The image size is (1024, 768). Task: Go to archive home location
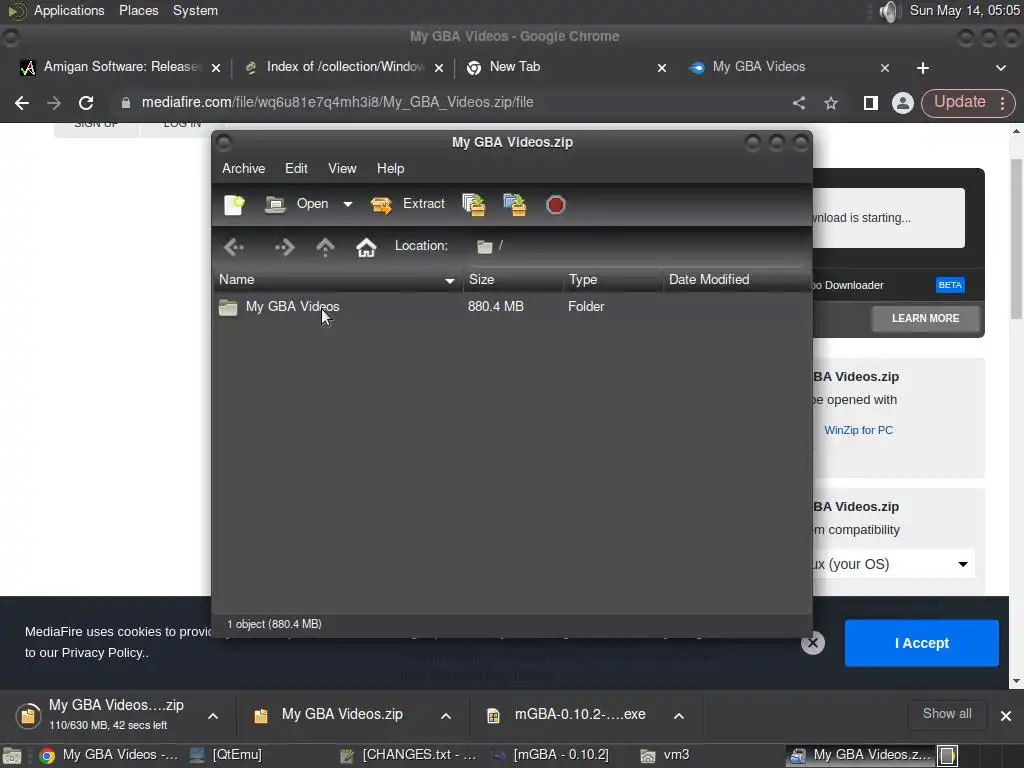point(366,247)
